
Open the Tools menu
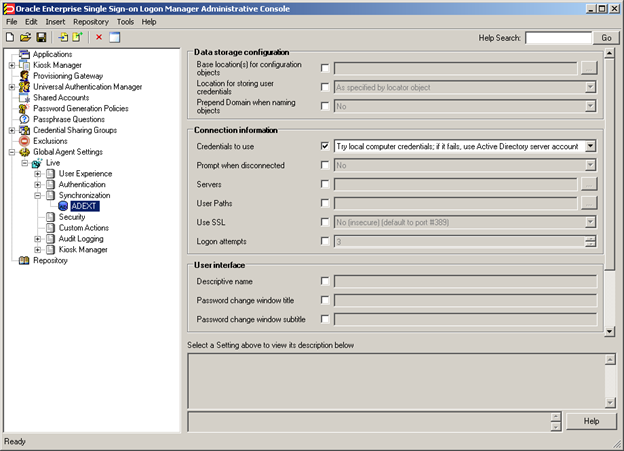pos(125,22)
